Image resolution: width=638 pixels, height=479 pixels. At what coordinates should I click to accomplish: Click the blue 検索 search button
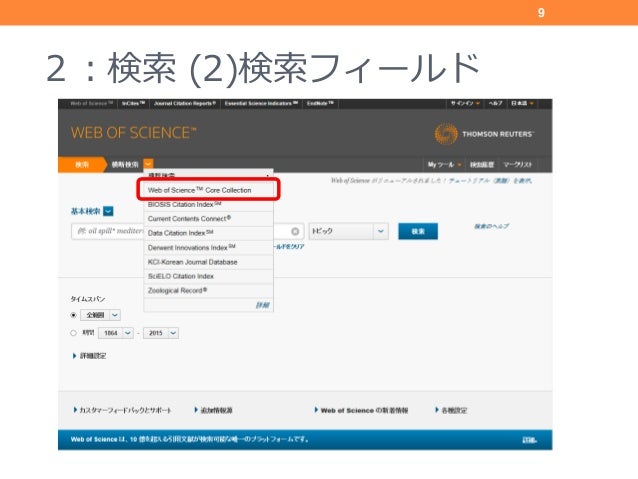418,231
